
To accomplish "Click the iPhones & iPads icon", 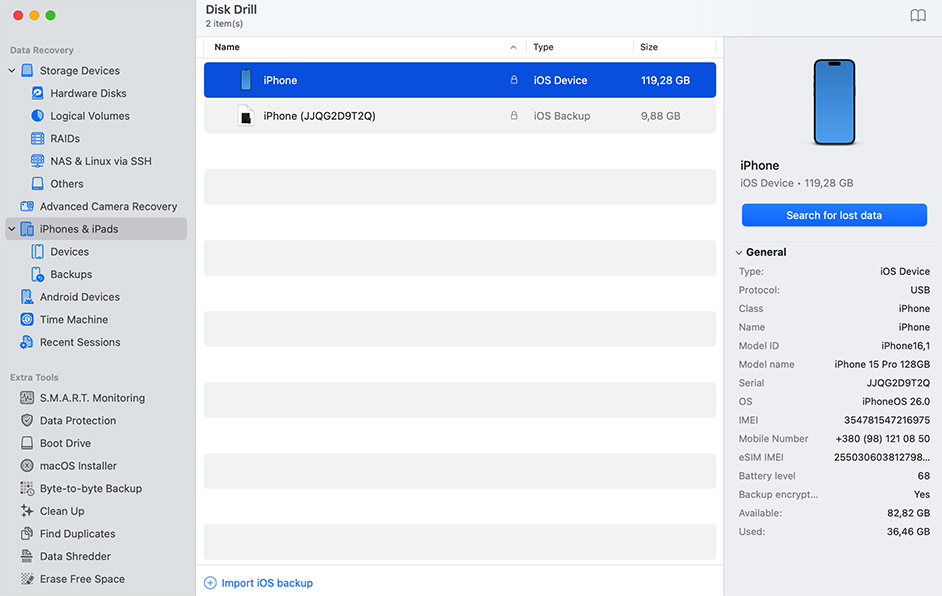I will (27, 229).
